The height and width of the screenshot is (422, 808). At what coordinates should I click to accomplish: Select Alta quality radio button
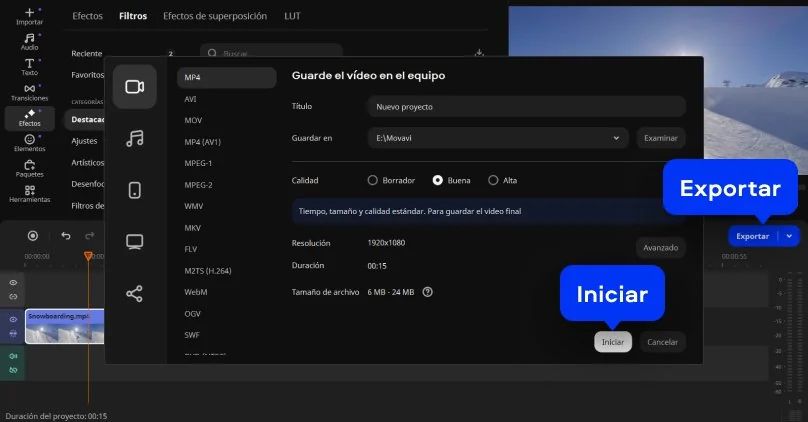coord(493,181)
